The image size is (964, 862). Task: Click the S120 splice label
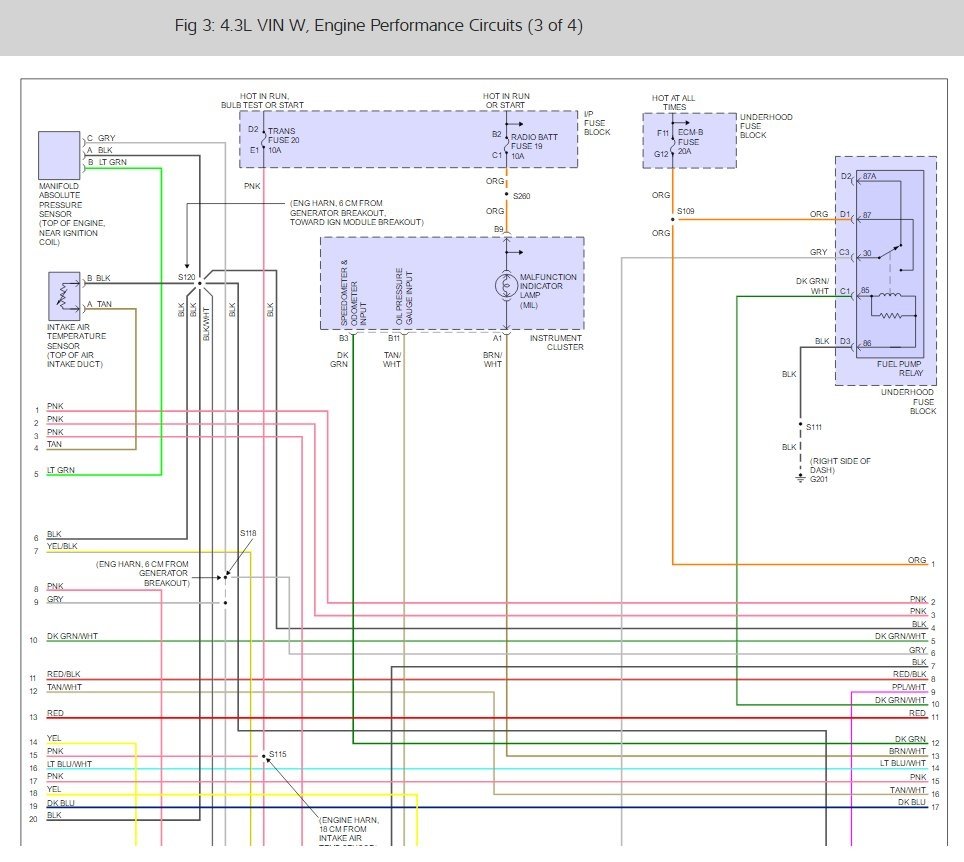pos(186,277)
